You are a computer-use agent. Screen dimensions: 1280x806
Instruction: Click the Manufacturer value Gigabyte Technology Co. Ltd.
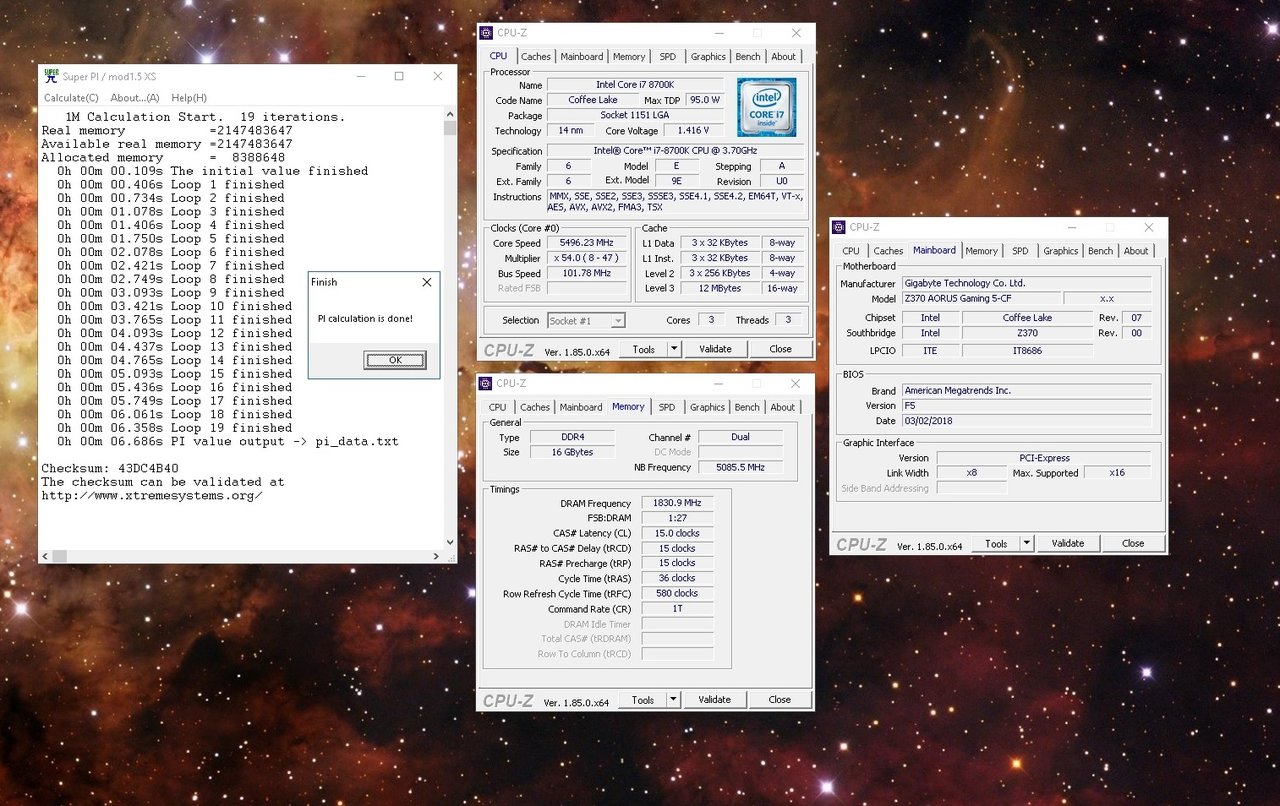point(1027,283)
